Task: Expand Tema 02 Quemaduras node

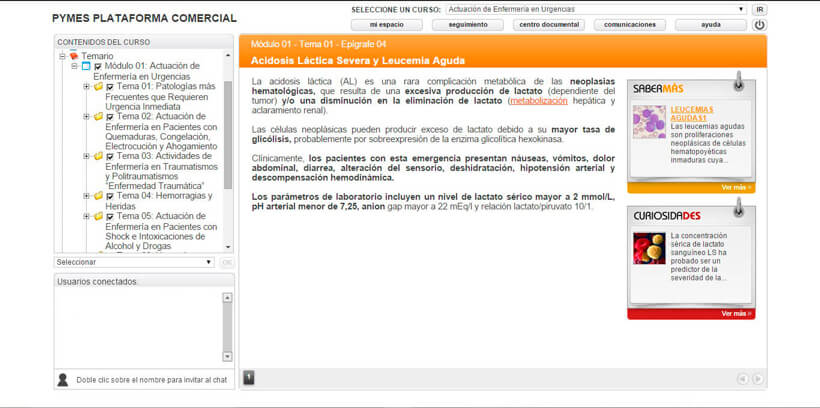Action: [86, 116]
